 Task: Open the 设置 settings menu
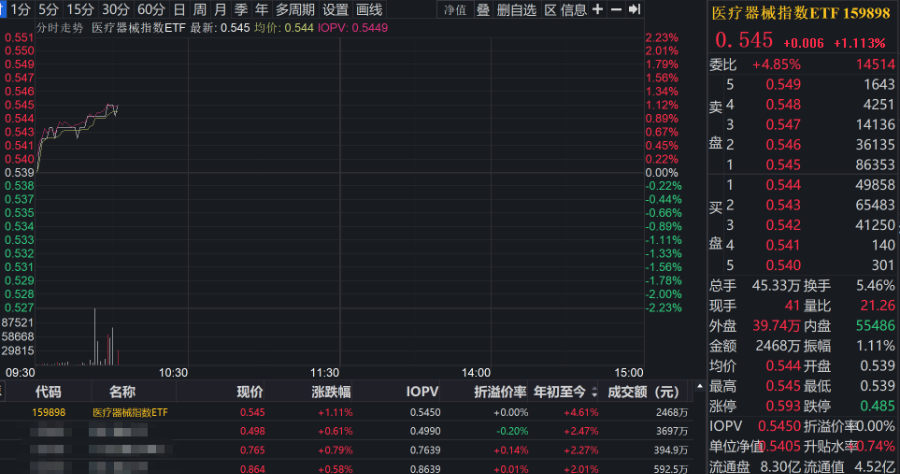click(x=336, y=10)
